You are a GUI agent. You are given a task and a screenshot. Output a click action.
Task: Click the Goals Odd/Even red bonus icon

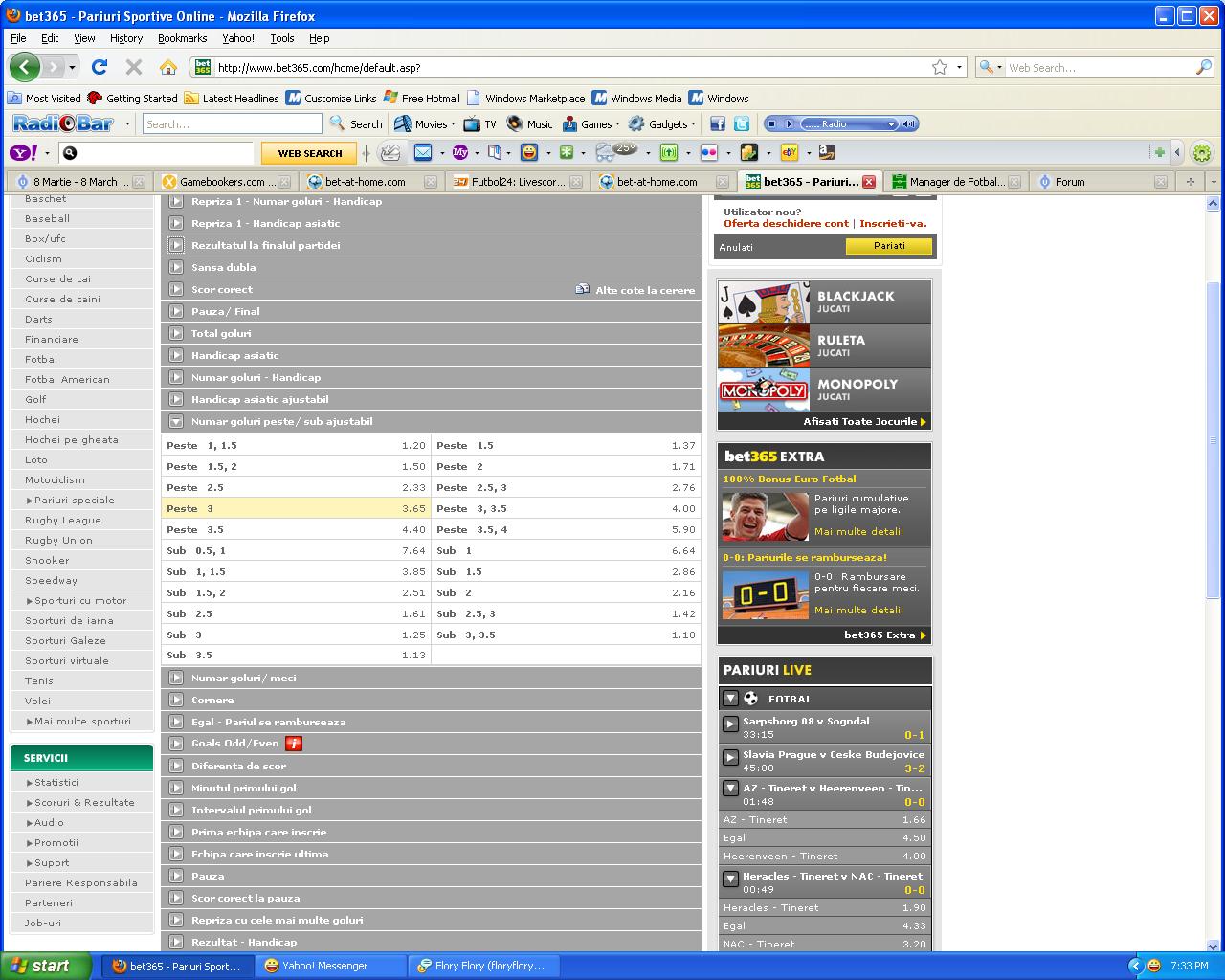tap(294, 744)
